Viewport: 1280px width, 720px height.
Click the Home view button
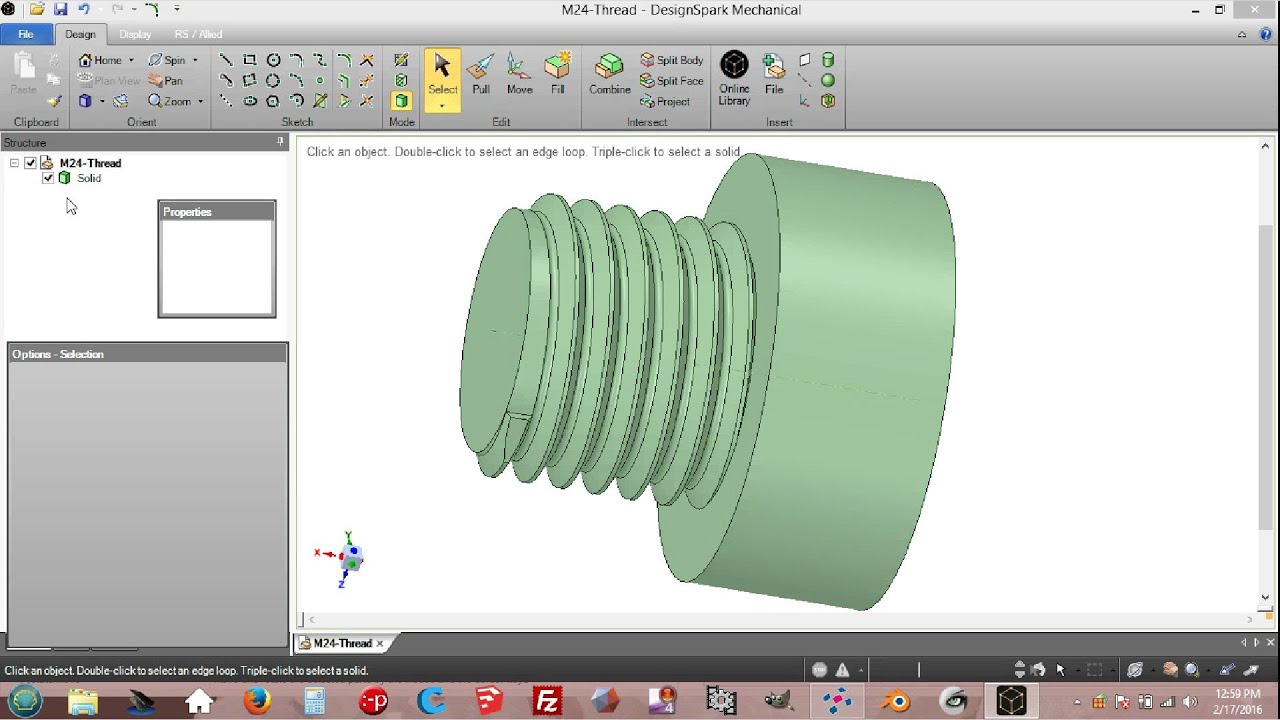[100, 60]
